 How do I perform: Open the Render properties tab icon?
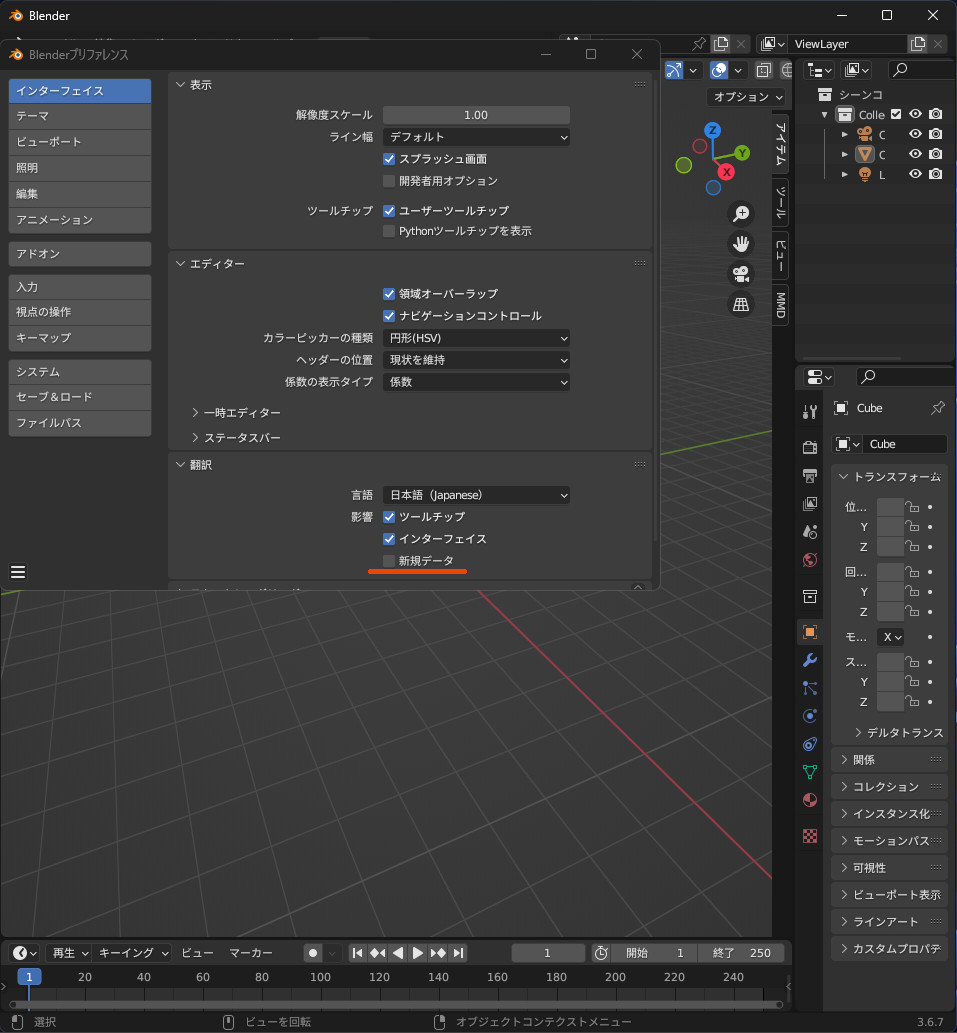point(810,446)
